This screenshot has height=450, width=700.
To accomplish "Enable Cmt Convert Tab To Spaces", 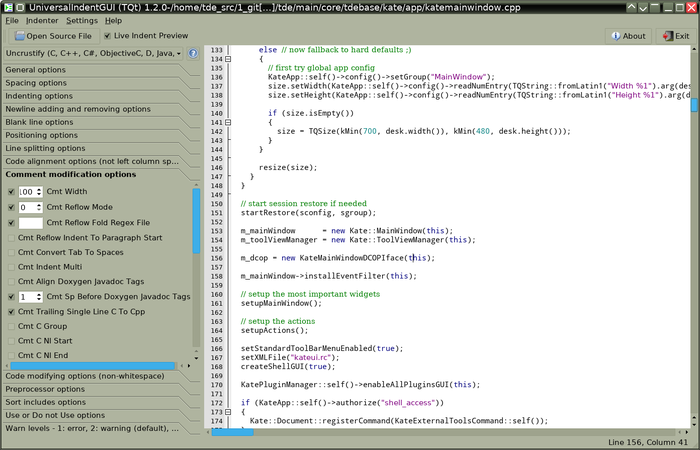I will click(x=11, y=253).
